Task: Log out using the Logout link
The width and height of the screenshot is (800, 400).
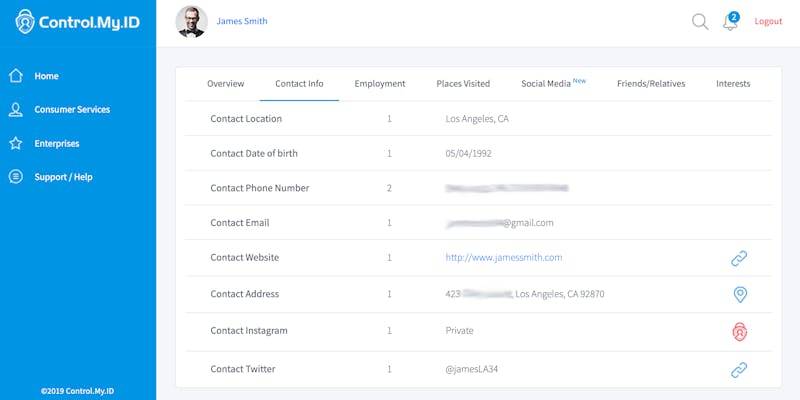Action: click(768, 21)
